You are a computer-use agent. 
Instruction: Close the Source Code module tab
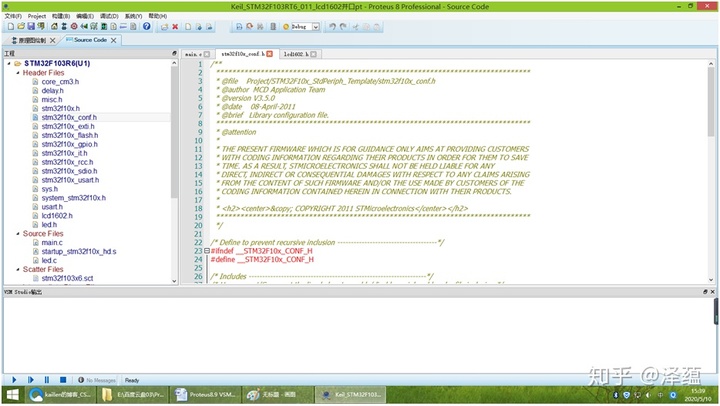[x=113, y=40]
